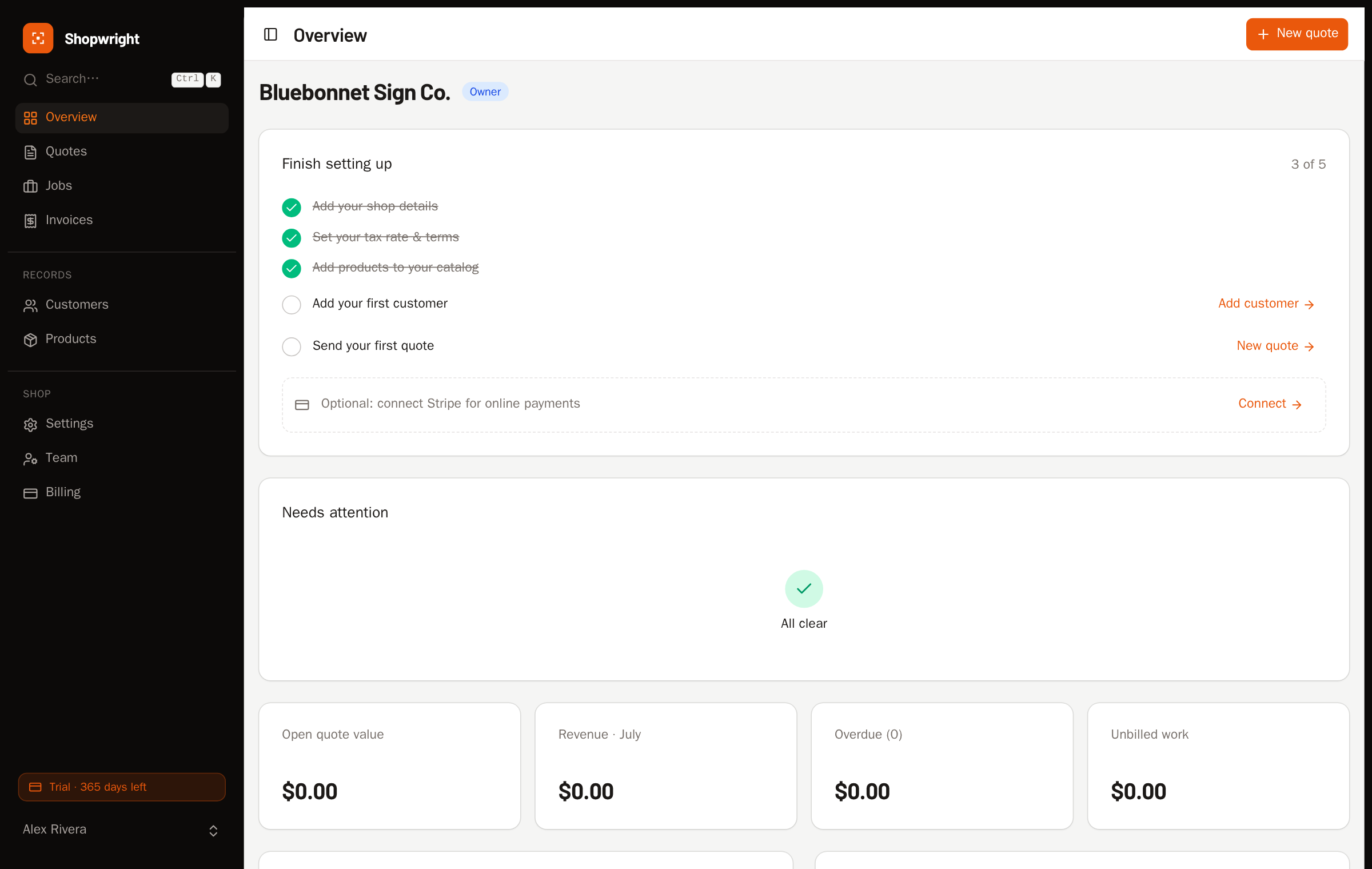Click the trial banner card icon
Image resolution: width=1372 pixels, height=869 pixels.
click(35, 787)
